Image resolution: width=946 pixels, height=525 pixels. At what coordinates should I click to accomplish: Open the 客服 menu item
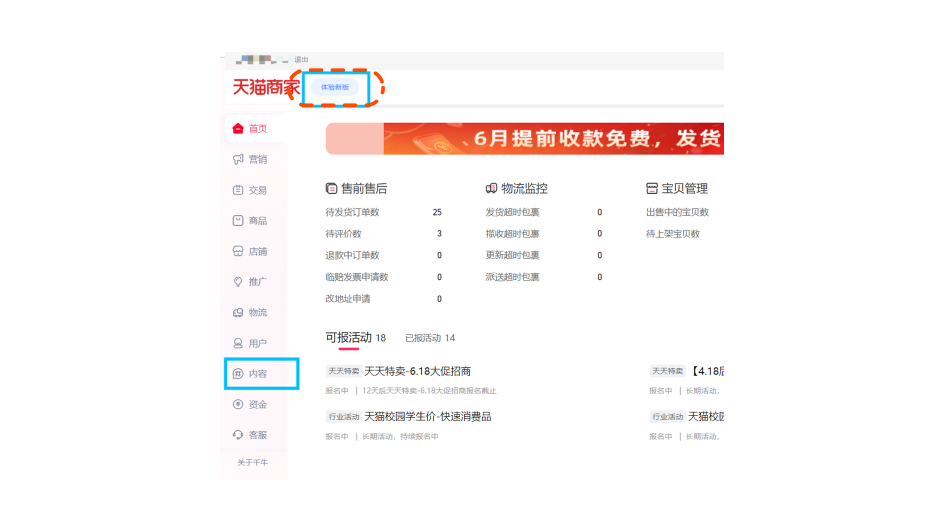pos(256,434)
